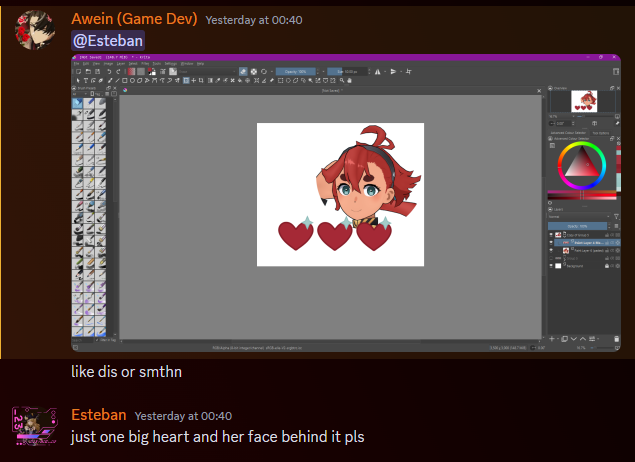Click the message 'like dis or smthn'
635x462 pixels.
point(126,372)
